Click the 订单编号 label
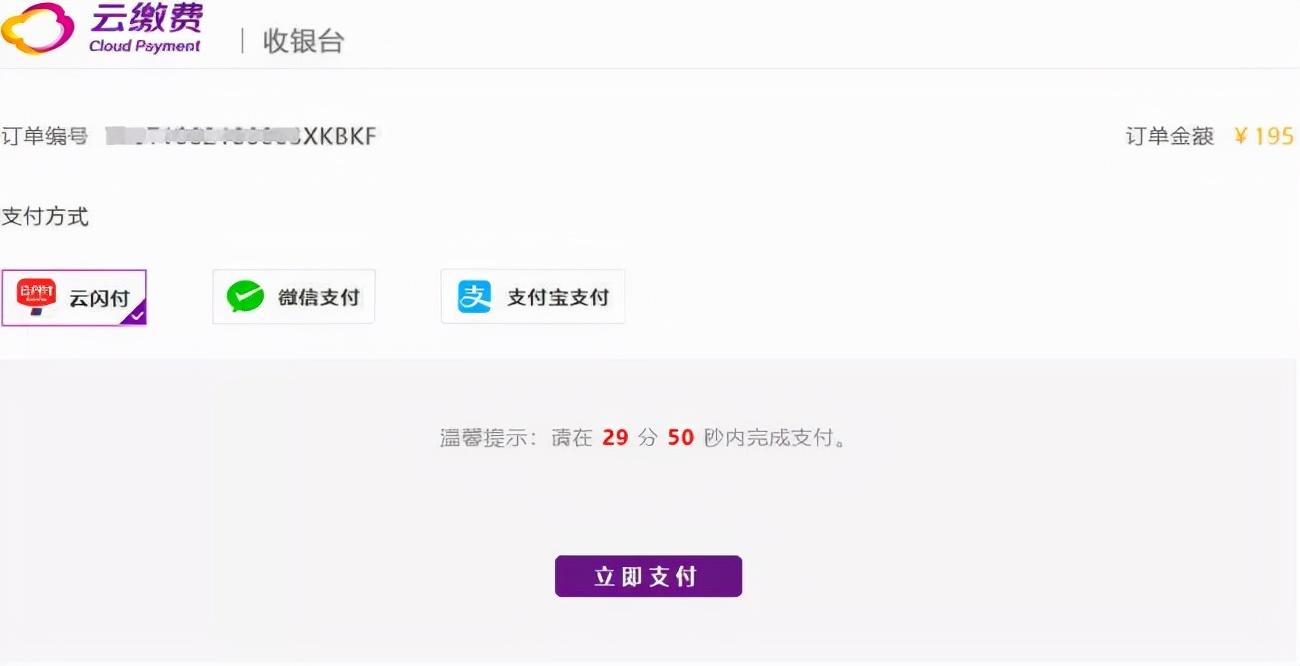The height and width of the screenshot is (666, 1300). 45,136
